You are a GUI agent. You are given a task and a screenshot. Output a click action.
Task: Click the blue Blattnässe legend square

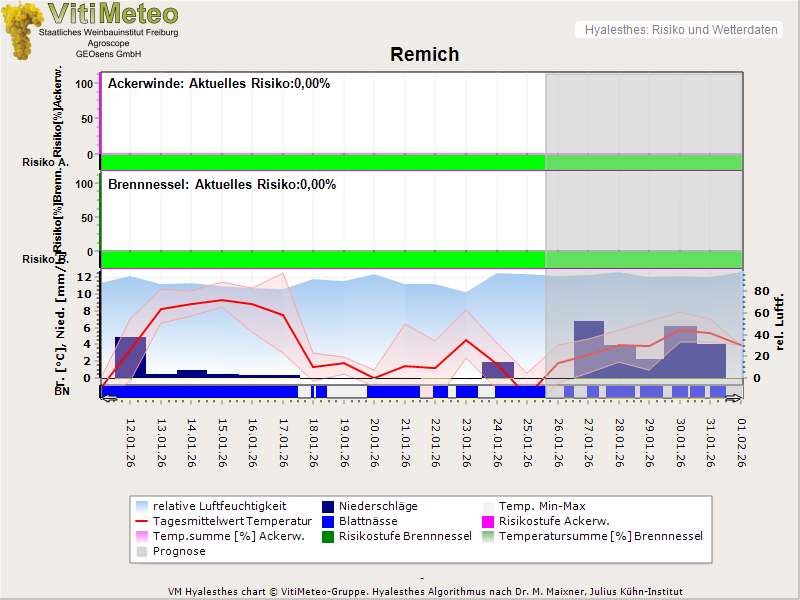pyautogui.click(x=328, y=521)
